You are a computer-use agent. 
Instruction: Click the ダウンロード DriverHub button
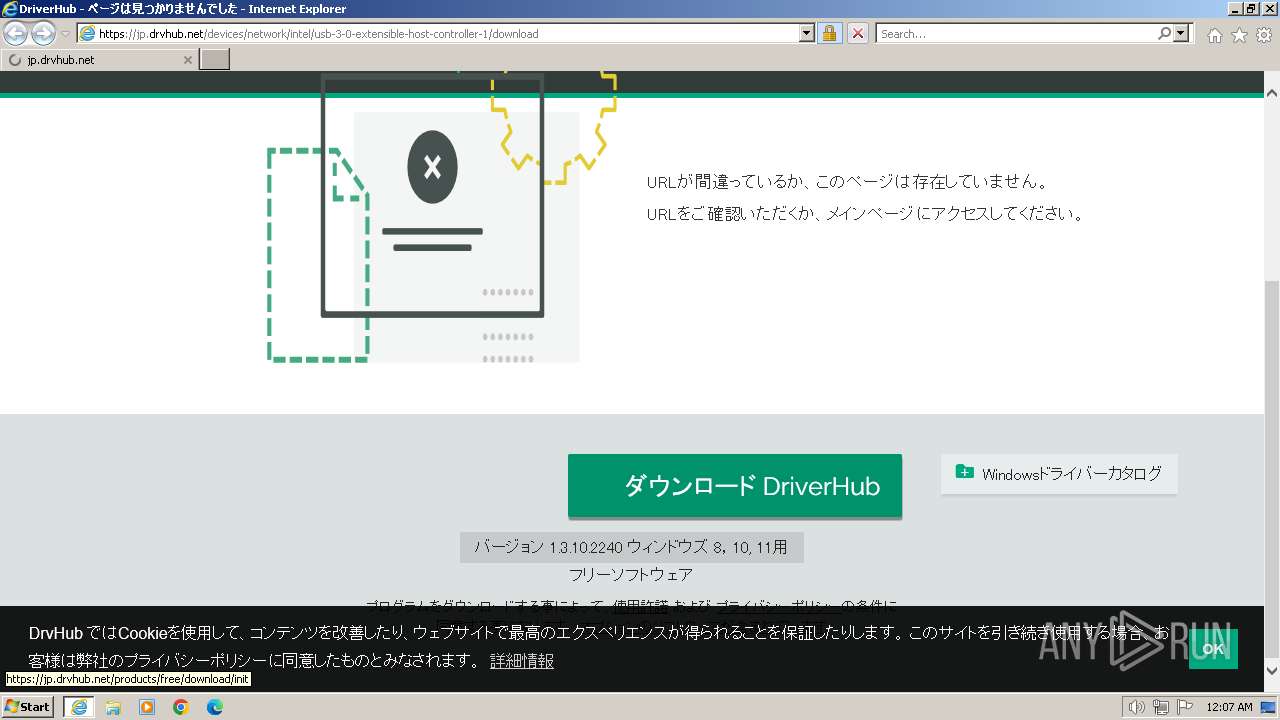point(735,486)
